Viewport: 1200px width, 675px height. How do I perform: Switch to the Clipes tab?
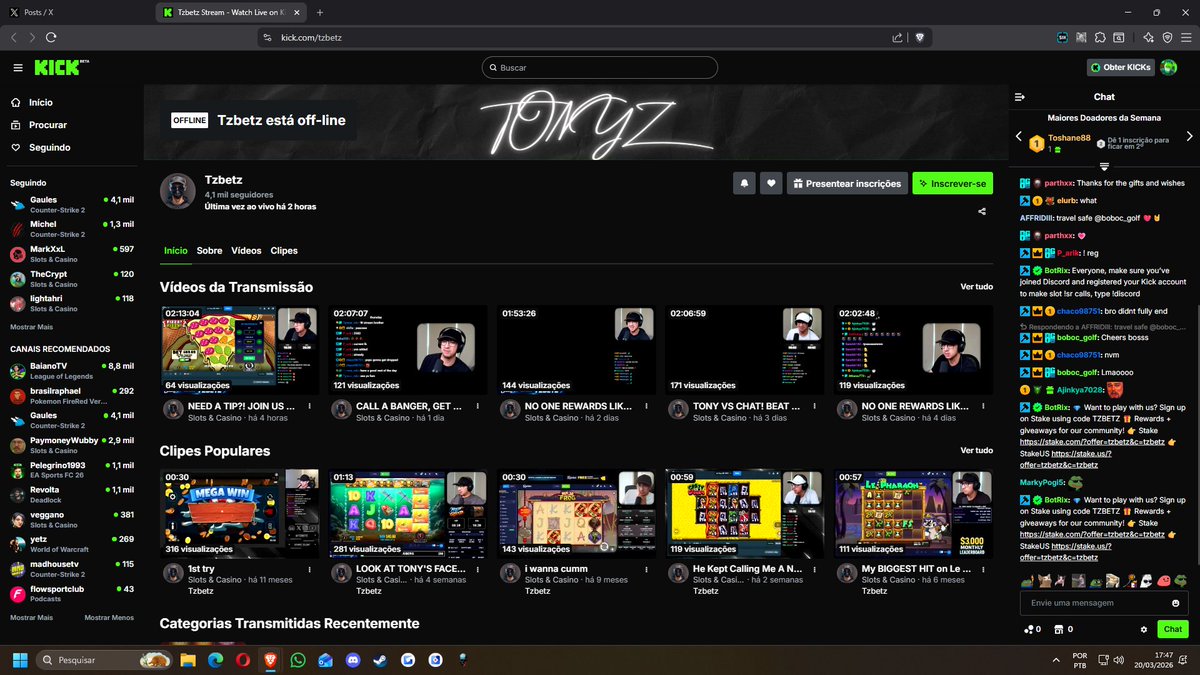pyautogui.click(x=284, y=250)
